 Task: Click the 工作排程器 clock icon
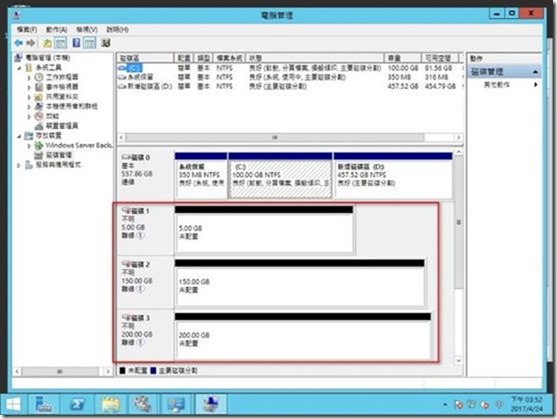(x=39, y=77)
